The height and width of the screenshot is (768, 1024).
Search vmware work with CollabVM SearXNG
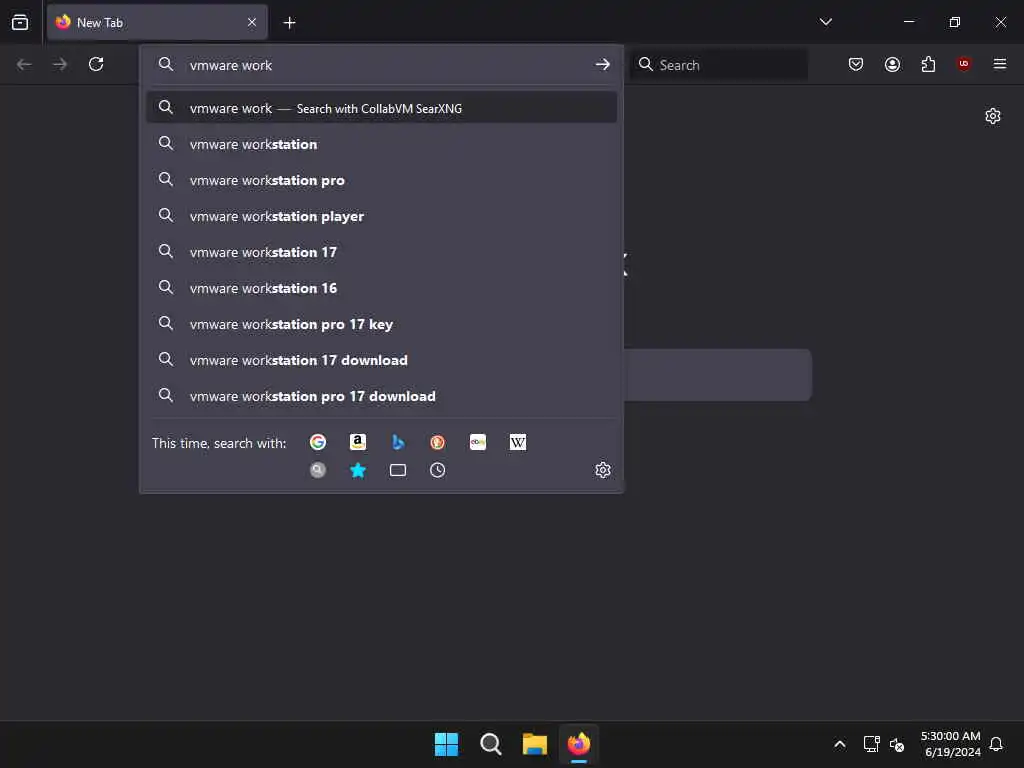(381, 108)
